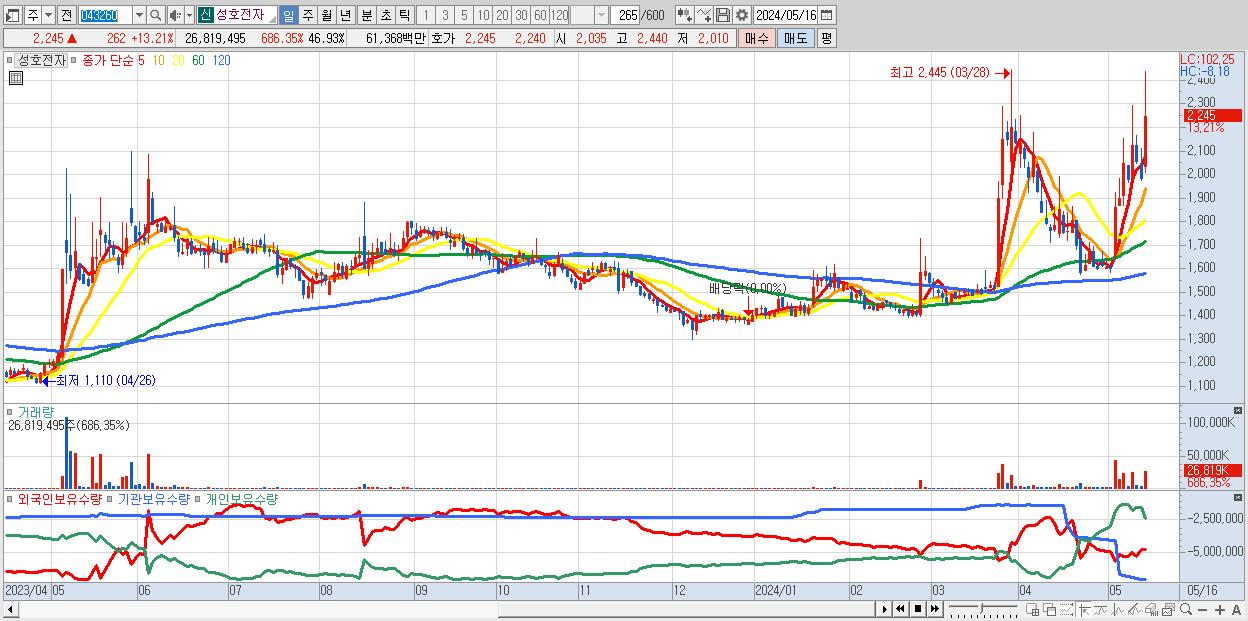This screenshot has height=621, width=1248.
Task: Open the custom interval dropdown arrow
Action: tap(601, 16)
